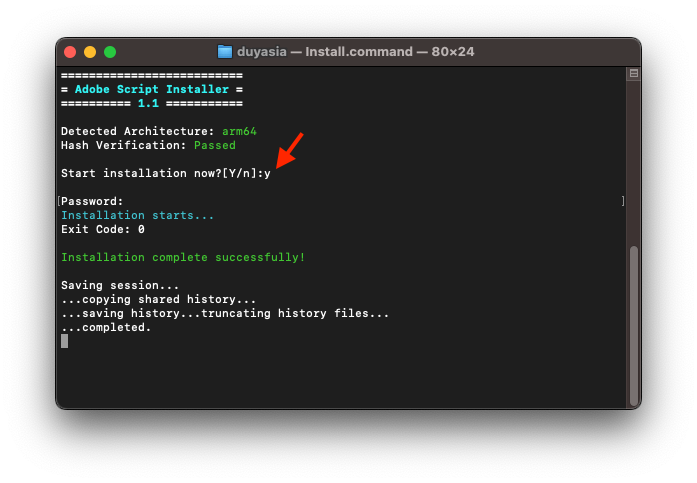Click the split pane icon above the scrollbar
This screenshot has height=483, width=697.
634,73
